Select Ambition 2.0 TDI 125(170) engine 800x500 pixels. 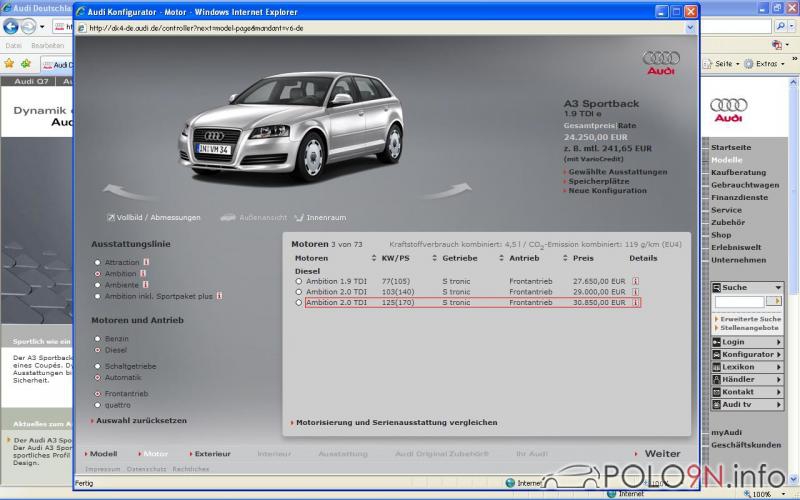[x=299, y=303]
